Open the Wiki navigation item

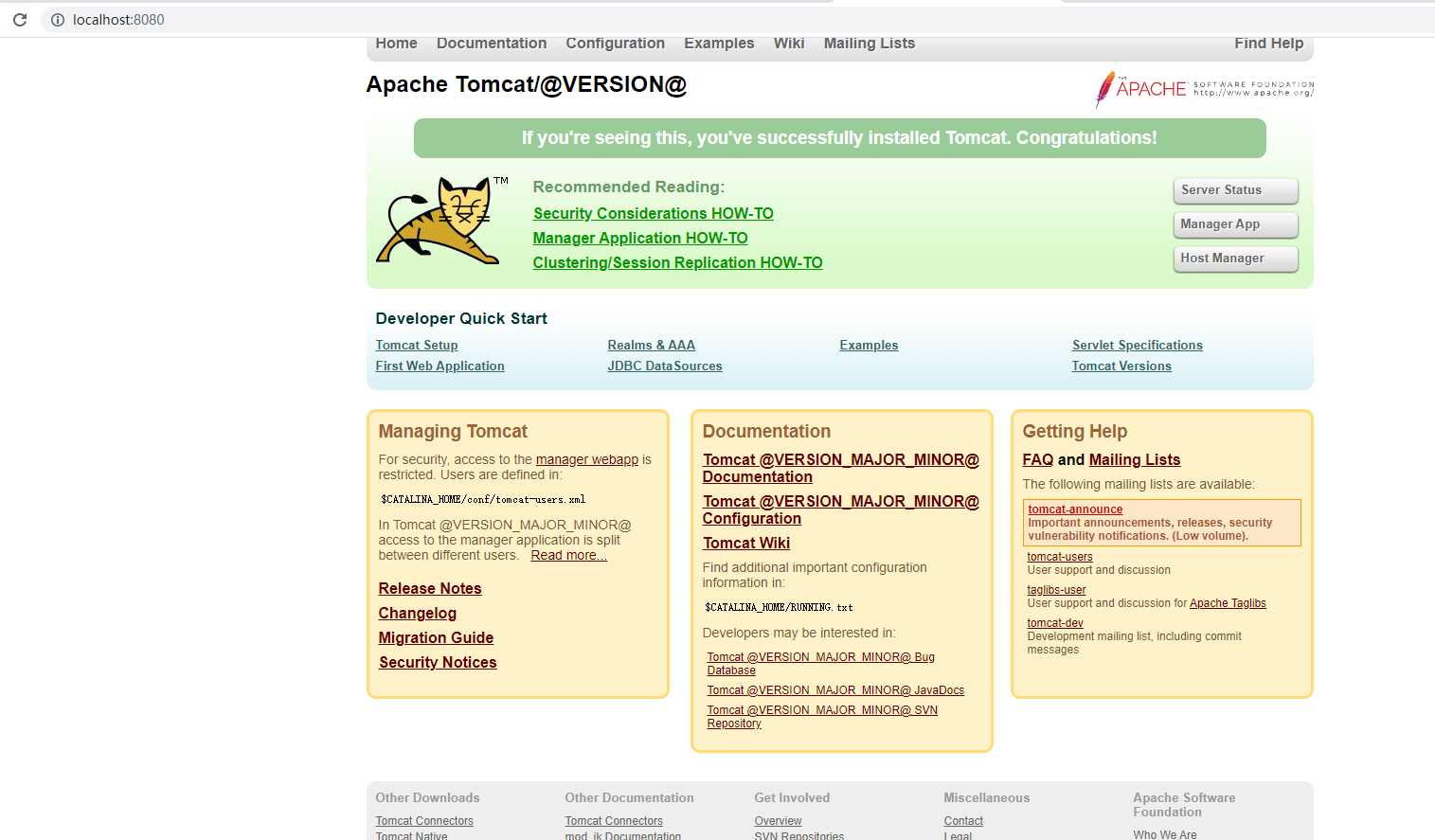(789, 44)
